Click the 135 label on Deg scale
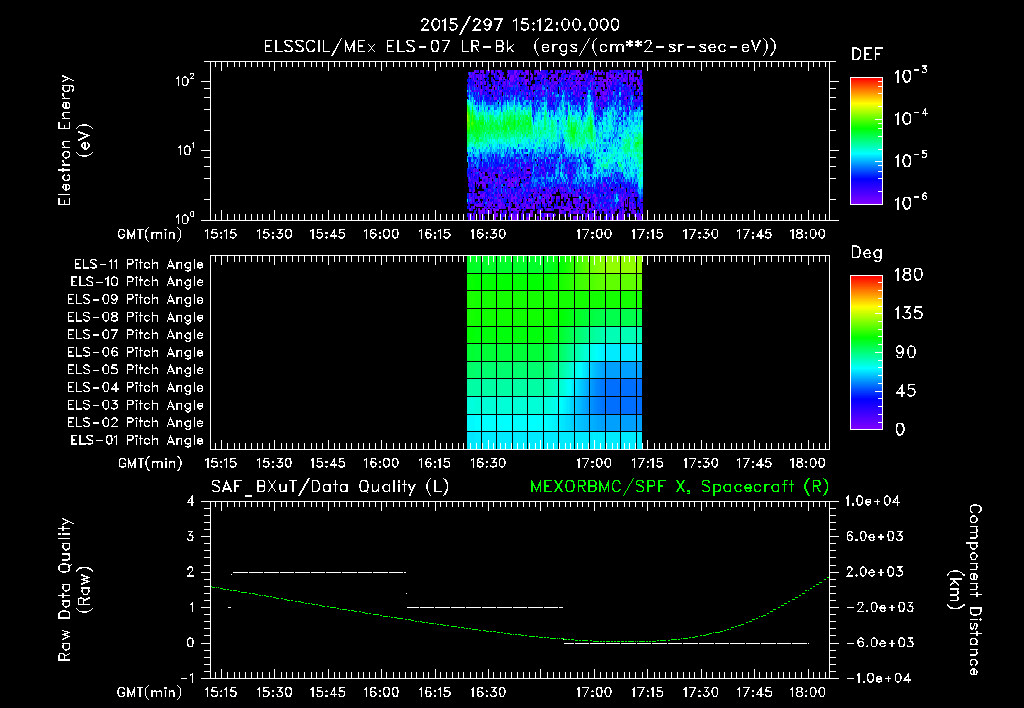 point(908,313)
